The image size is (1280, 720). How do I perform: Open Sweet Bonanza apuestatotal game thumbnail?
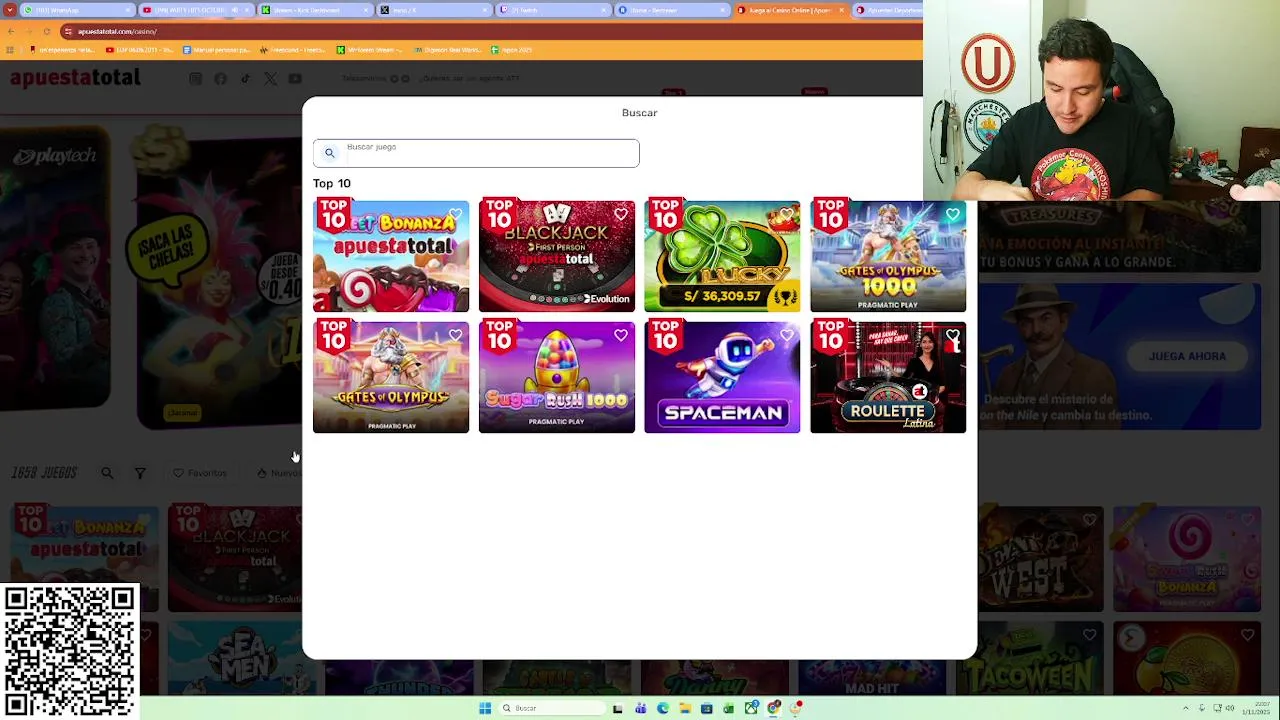(391, 256)
